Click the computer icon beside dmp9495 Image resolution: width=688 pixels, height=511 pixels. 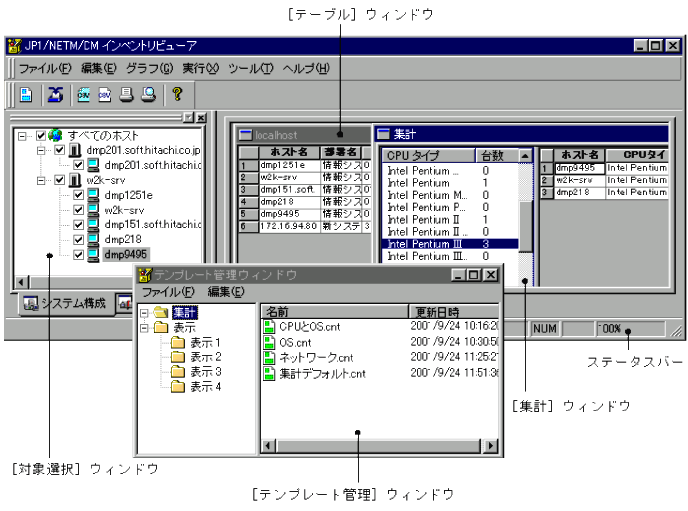click(93, 254)
